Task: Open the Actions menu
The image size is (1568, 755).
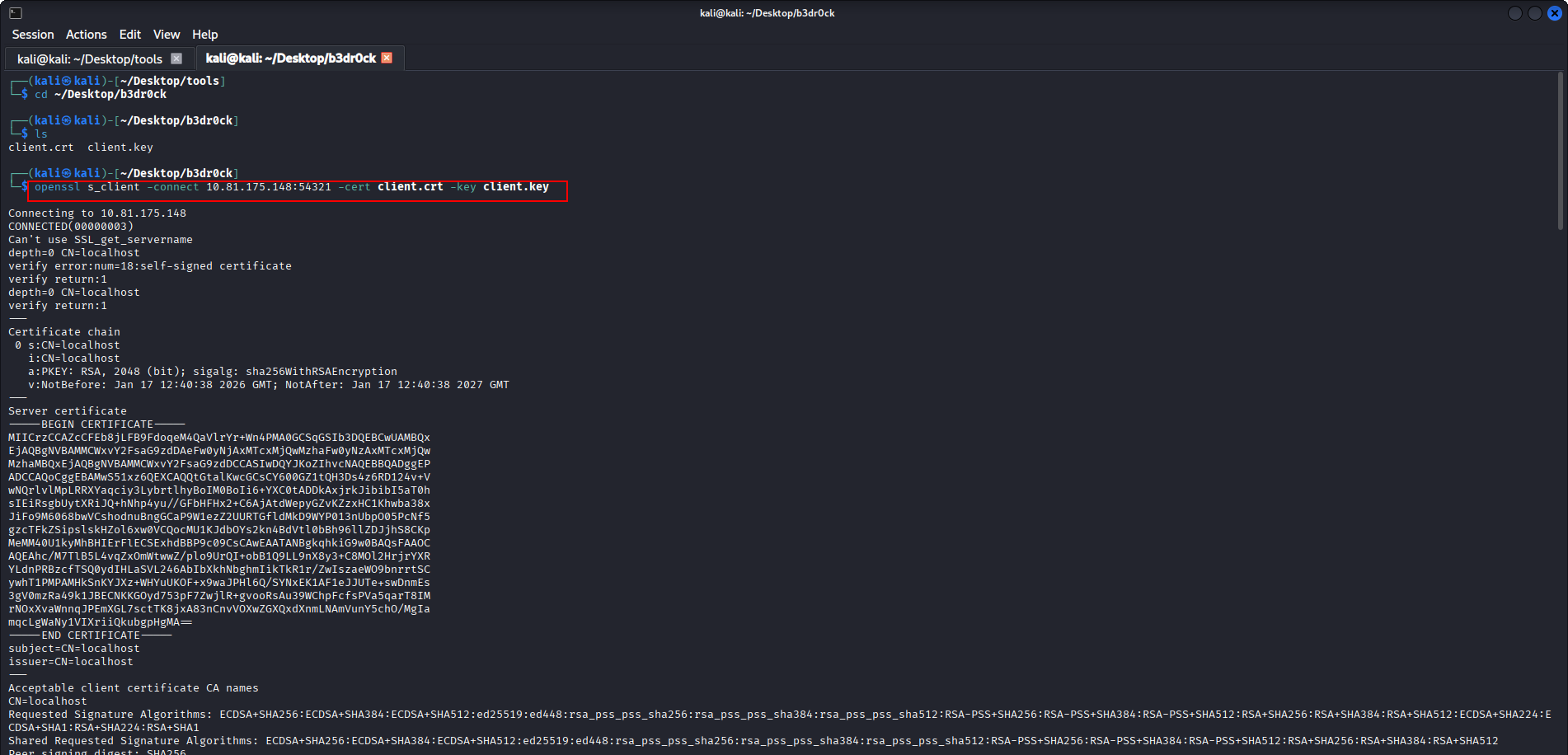Action: (87, 35)
